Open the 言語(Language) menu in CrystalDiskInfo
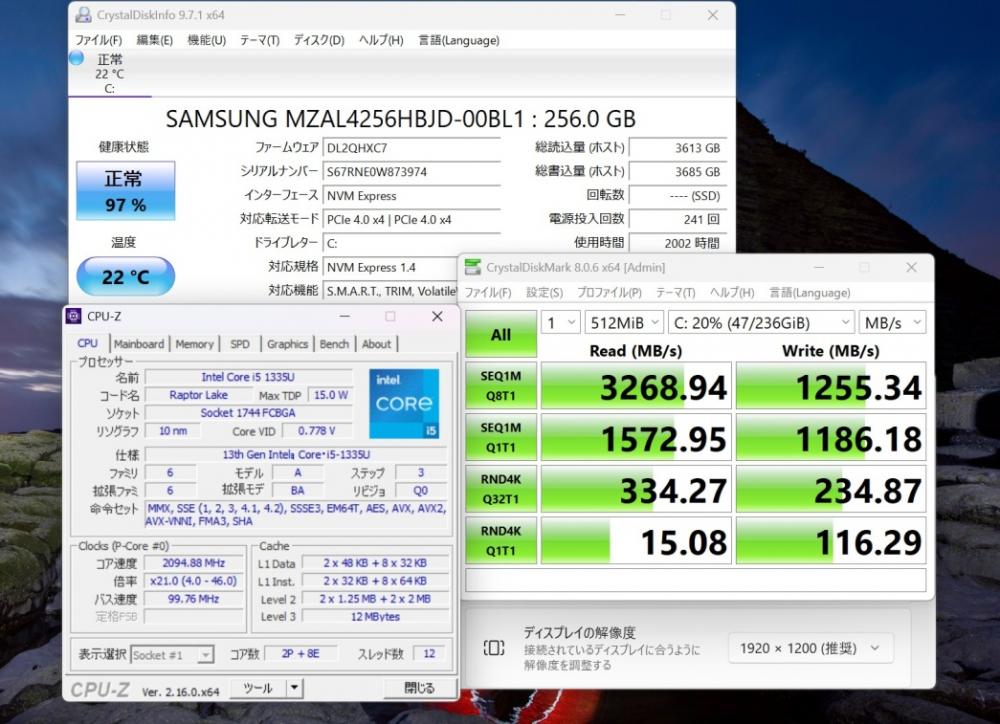Screen dimensions: 1000x724 click(x=459, y=40)
